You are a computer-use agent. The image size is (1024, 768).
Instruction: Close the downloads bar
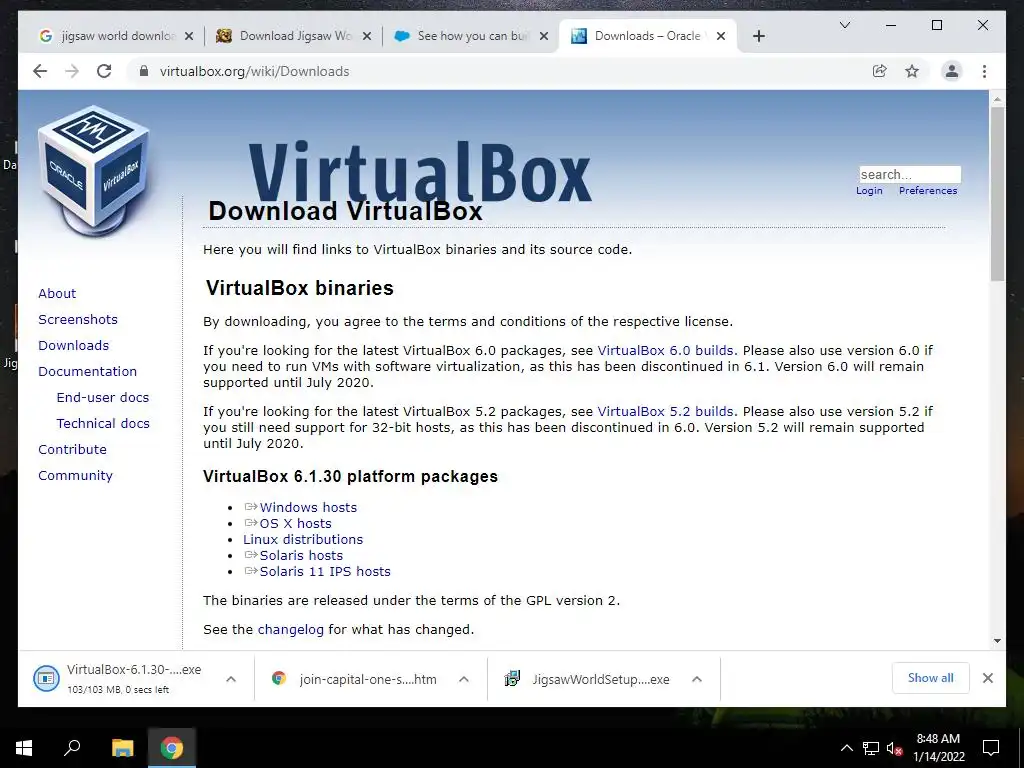pos(987,678)
